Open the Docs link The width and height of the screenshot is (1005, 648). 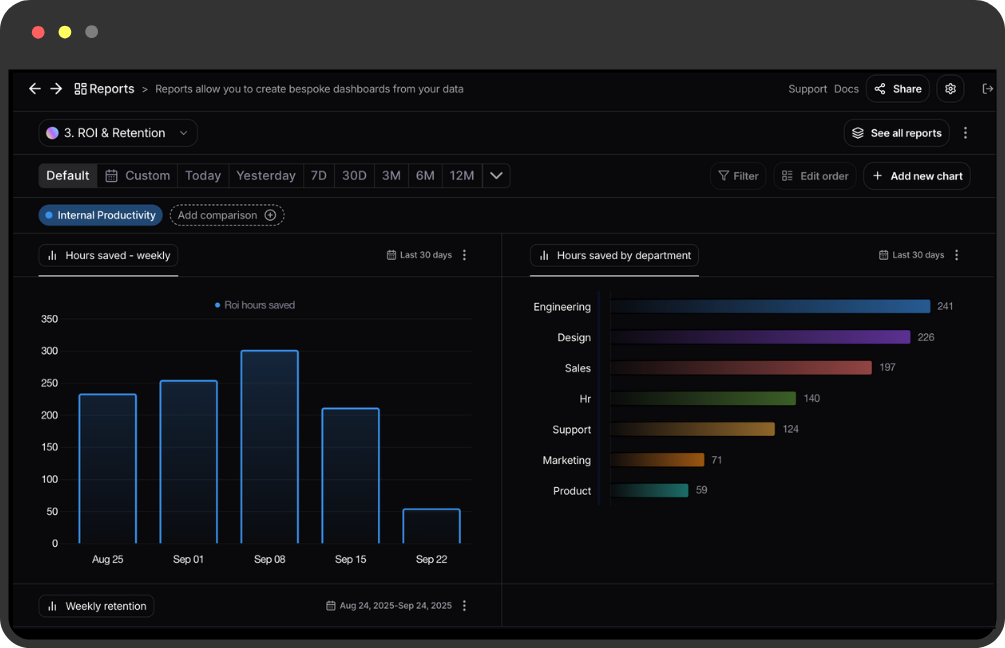(846, 89)
